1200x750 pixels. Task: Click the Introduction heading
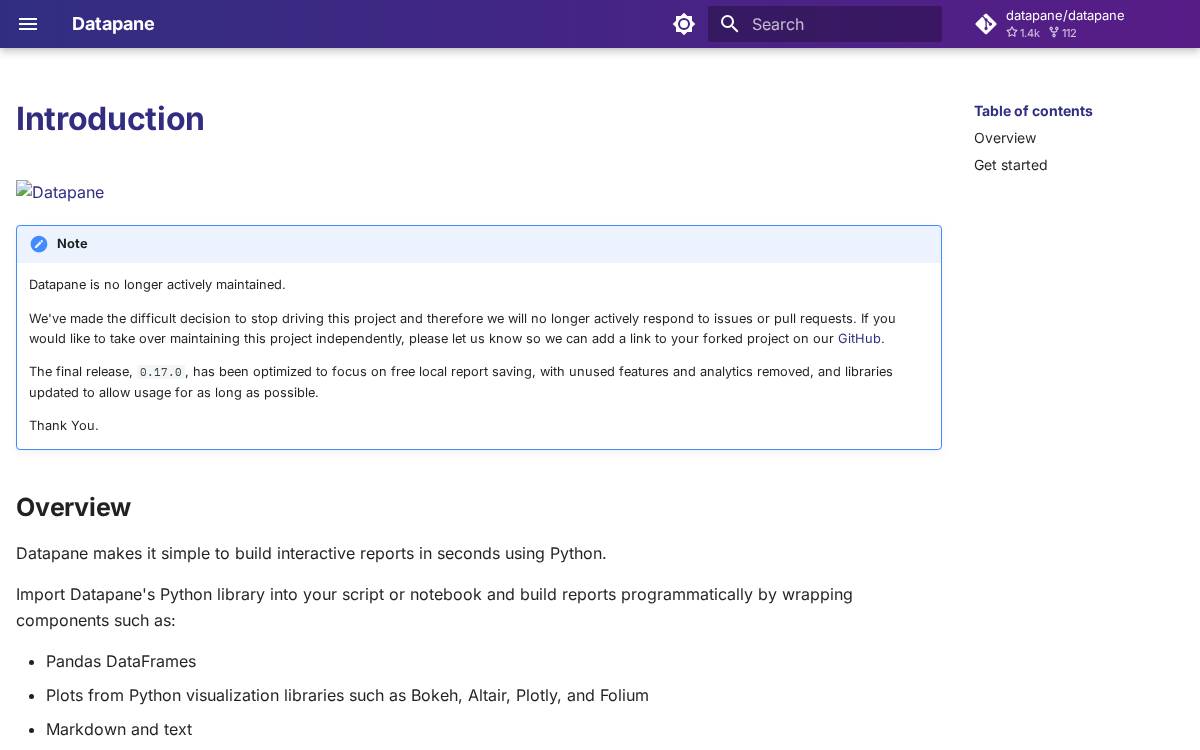(x=110, y=119)
